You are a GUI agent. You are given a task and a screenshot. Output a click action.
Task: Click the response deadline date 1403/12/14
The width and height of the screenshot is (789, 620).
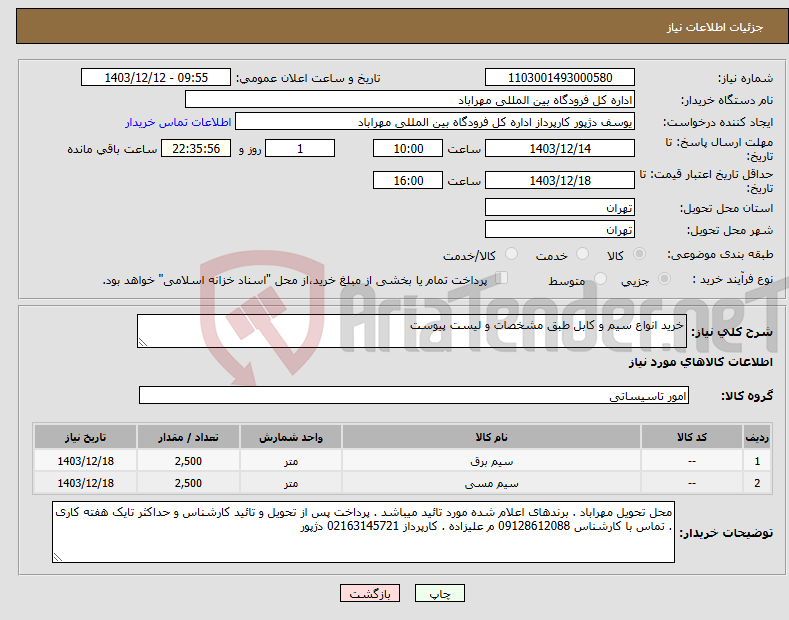[560, 148]
